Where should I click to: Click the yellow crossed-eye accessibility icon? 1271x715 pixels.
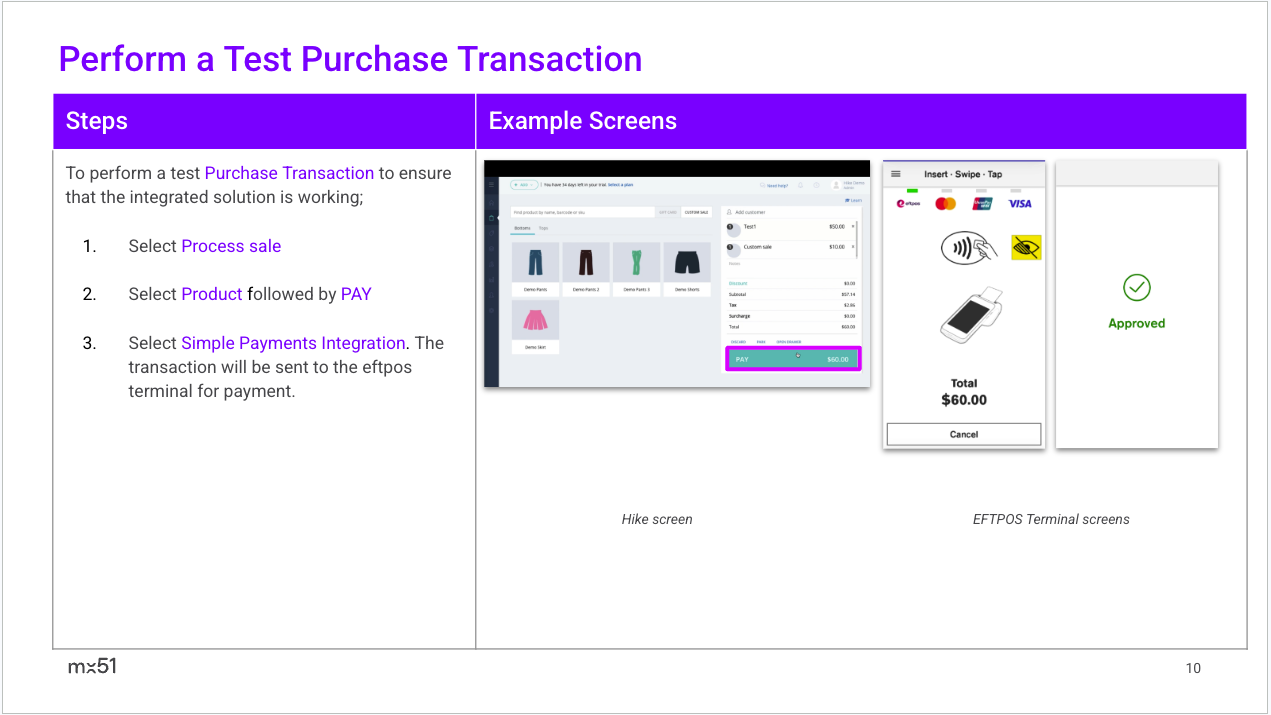tap(1025, 247)
